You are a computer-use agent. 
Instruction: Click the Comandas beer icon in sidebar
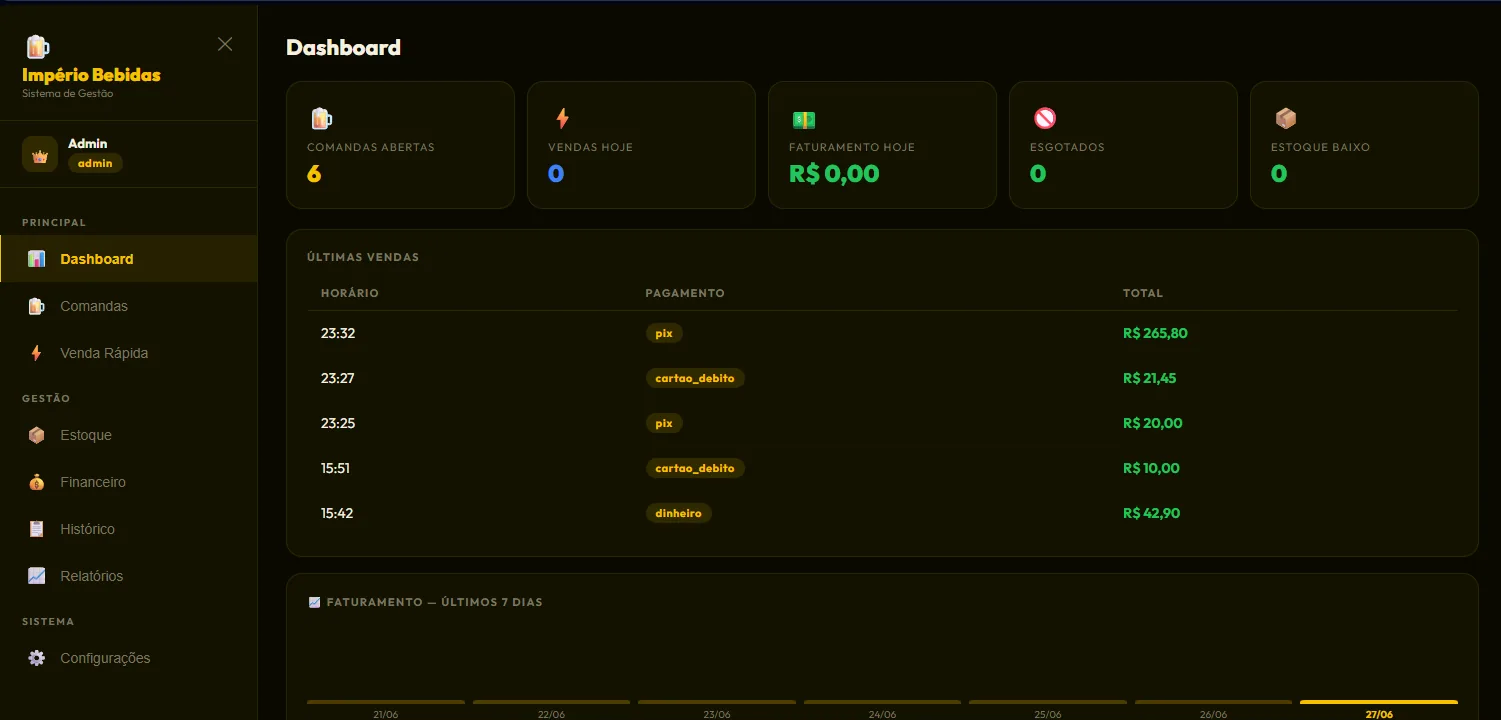(x=37, y=306)
